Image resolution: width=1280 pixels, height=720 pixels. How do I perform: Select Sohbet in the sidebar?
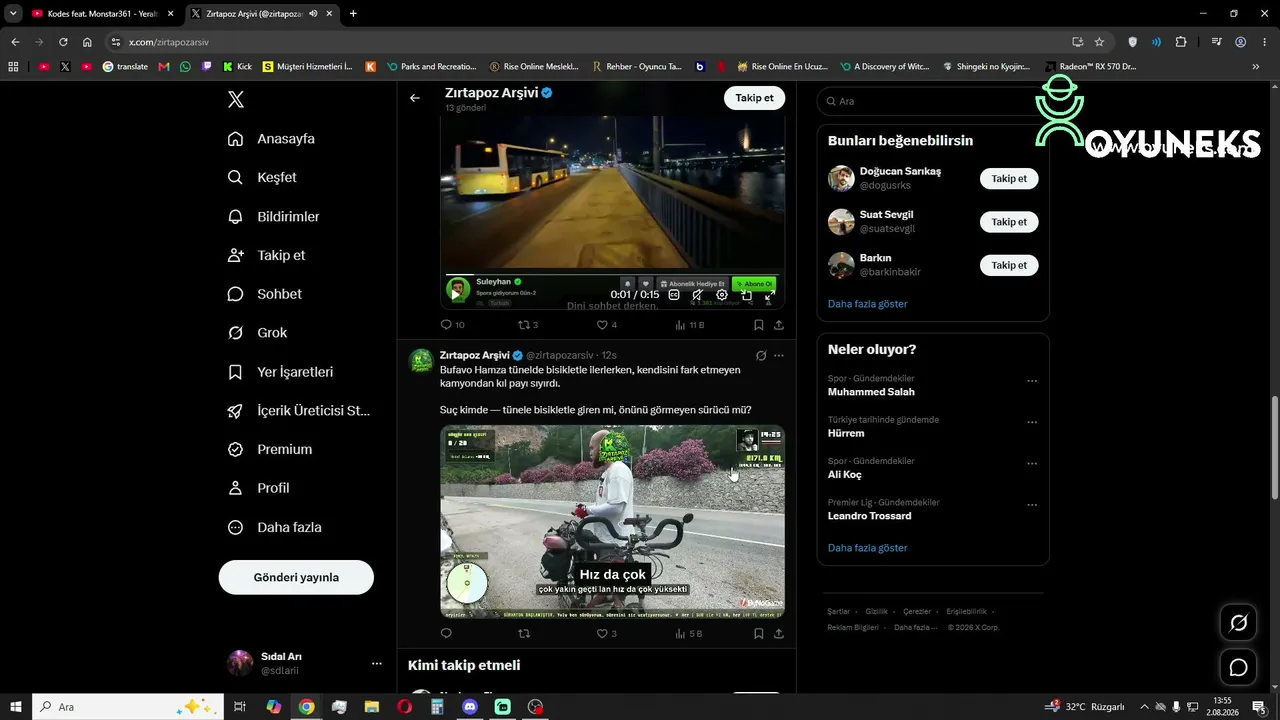[x=265, y=294]
